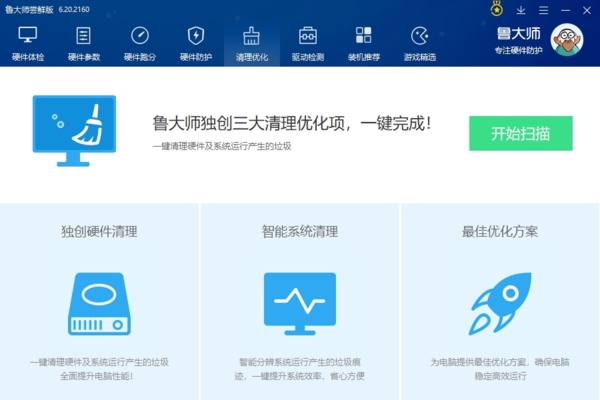Open the 硬件参数 list icon
600x400 pixels.
coord(83,36)
